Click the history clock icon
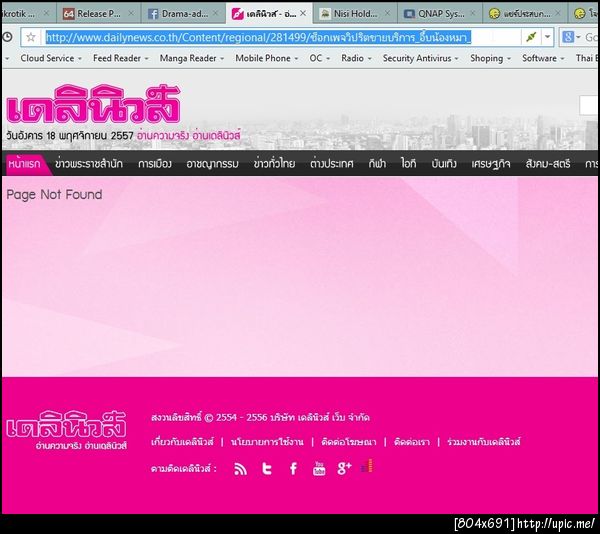This screenshot has width=600, height=534. coord(7,37)
